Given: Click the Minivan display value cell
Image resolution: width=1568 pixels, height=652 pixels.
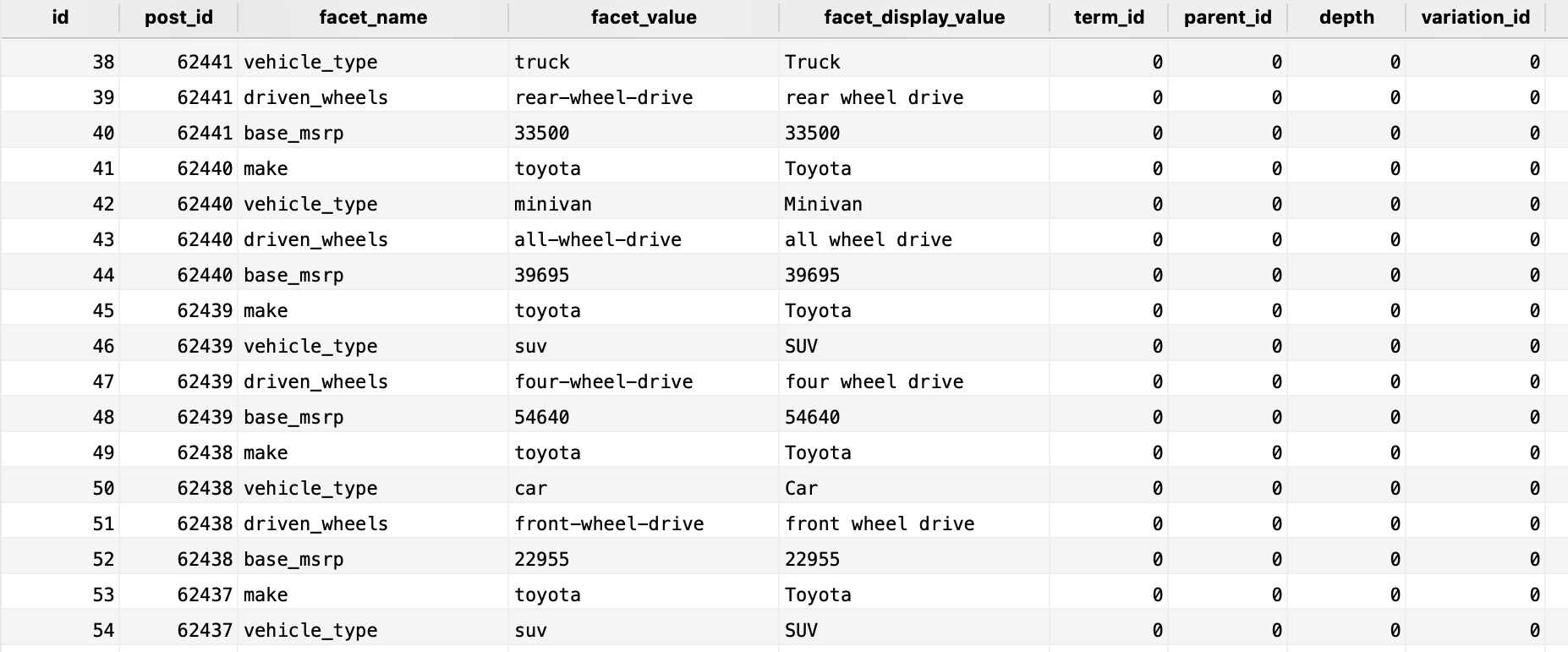Looking at the screenshot, I should (x=823, y=204).
